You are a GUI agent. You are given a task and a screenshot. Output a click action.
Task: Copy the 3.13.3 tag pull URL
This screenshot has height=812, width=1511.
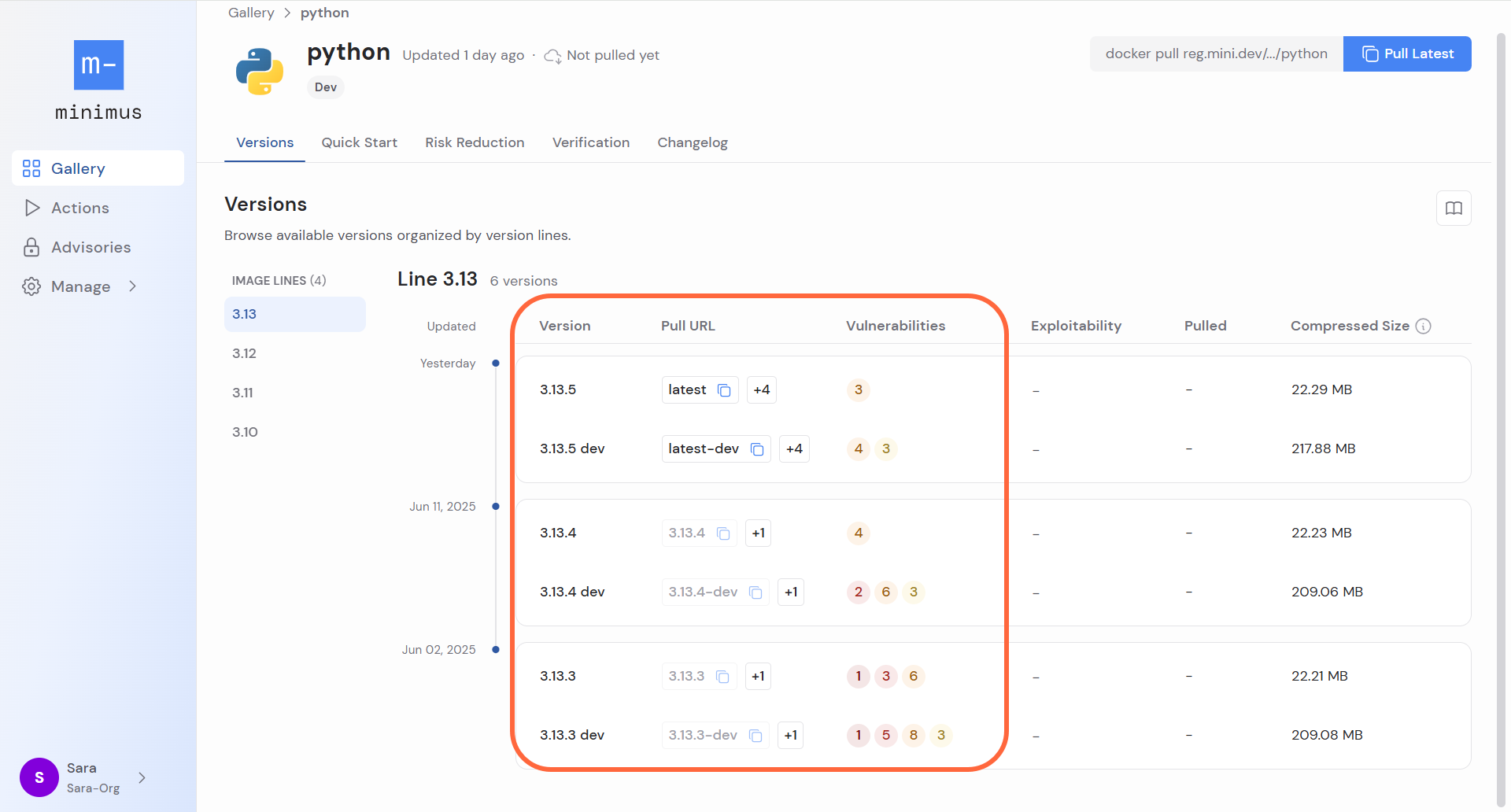tap(723, 676)
